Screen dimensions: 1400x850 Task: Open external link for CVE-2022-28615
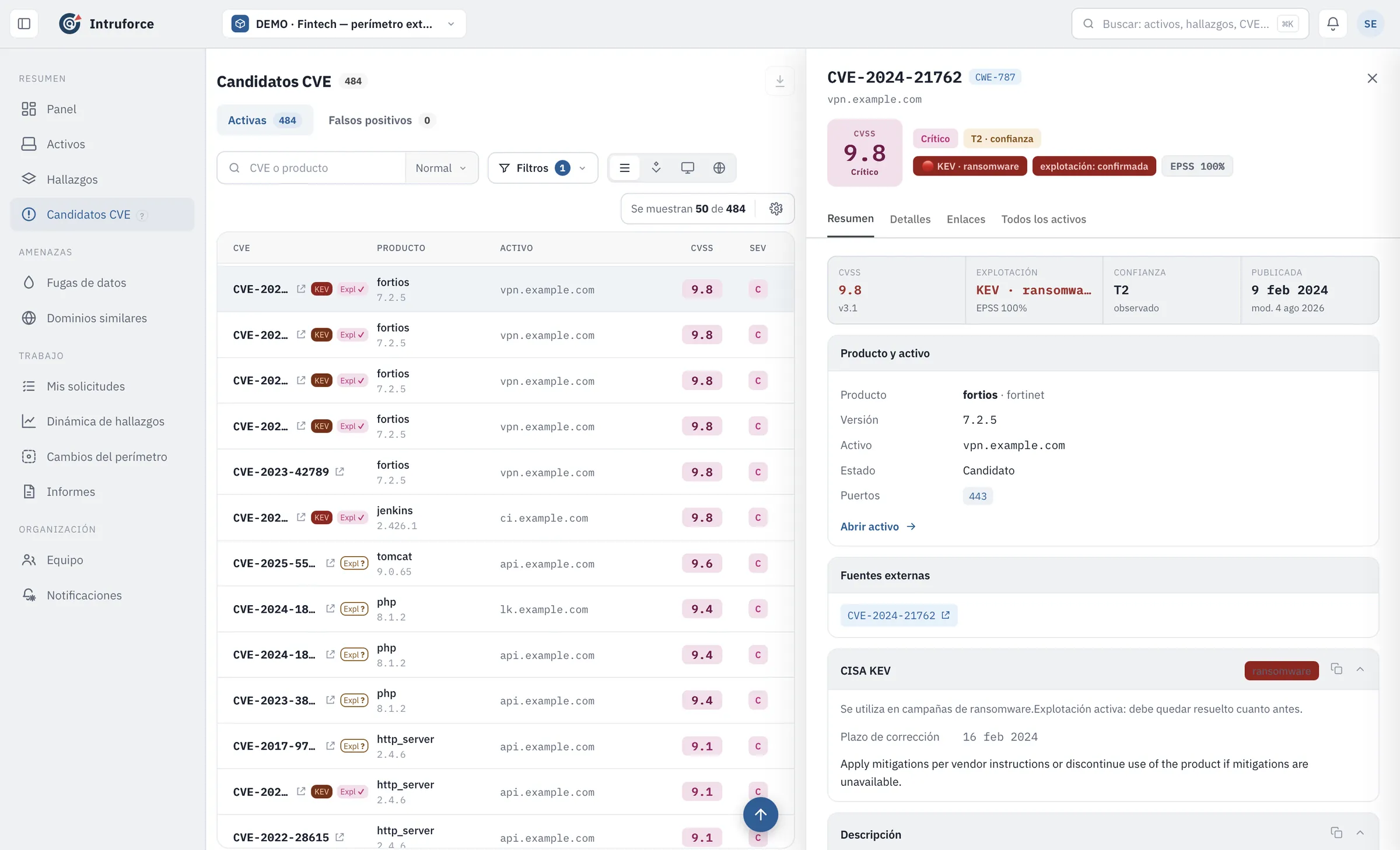pos(339,837)
